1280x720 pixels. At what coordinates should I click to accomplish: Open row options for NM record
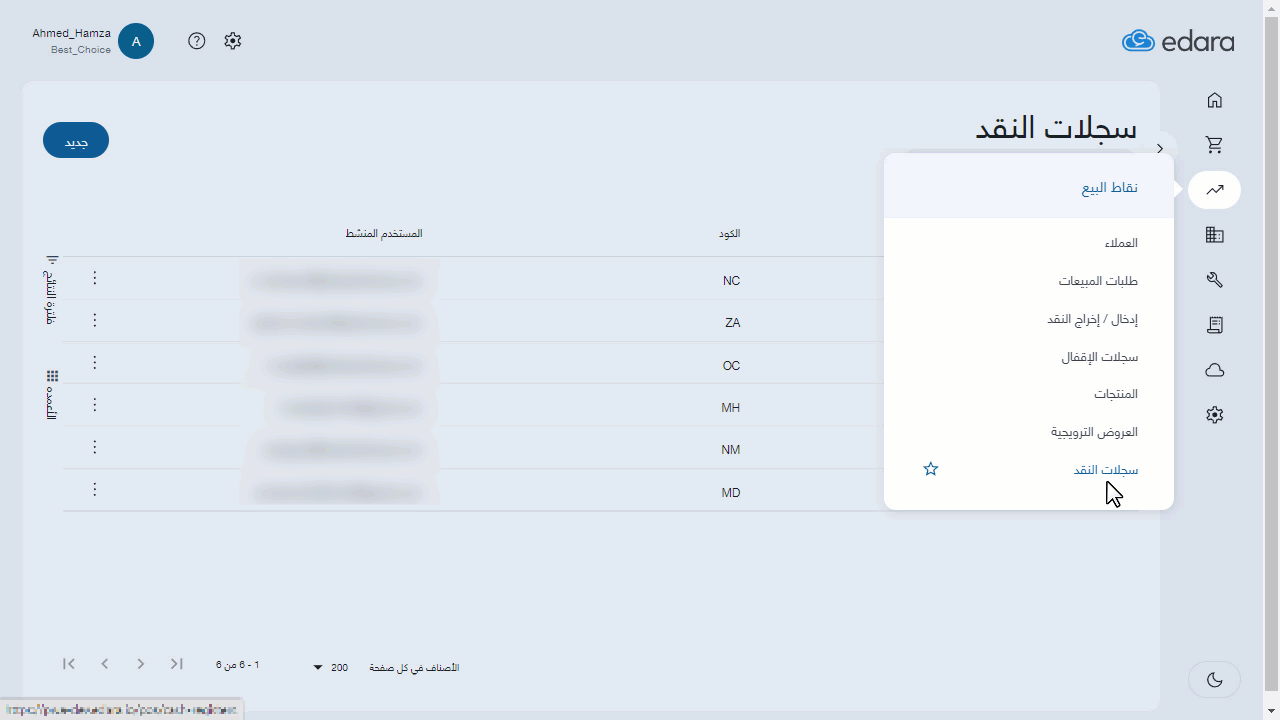95,447
